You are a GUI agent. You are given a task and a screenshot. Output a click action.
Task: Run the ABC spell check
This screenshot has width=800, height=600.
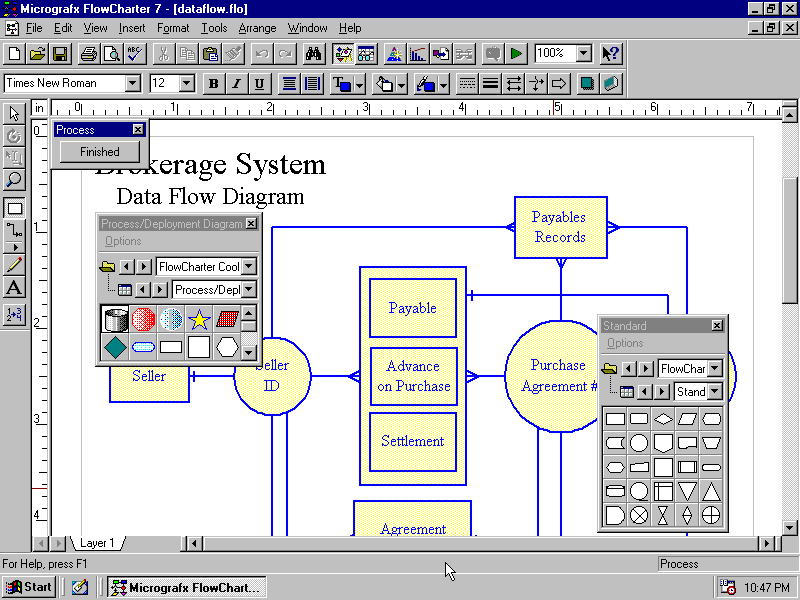coord(135,54)
